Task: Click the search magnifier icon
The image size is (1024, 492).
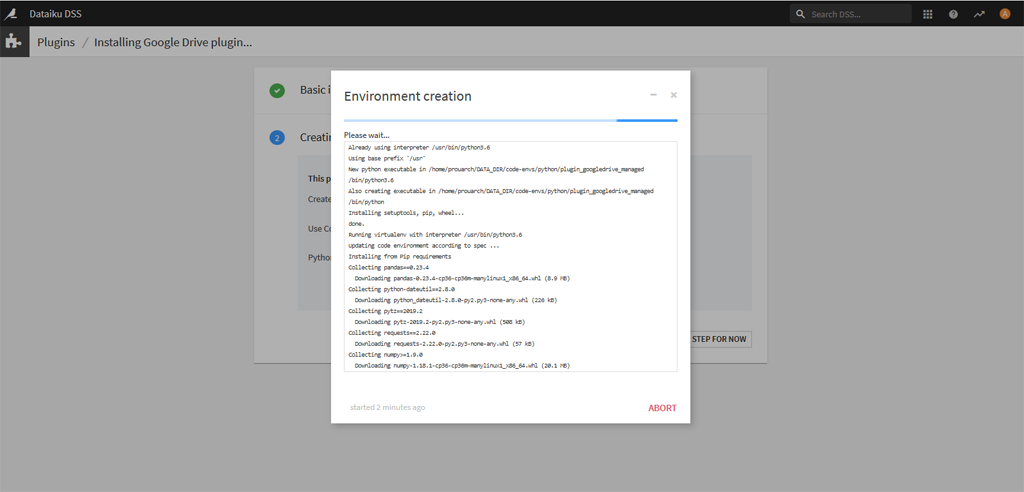Action: (800, 14)
